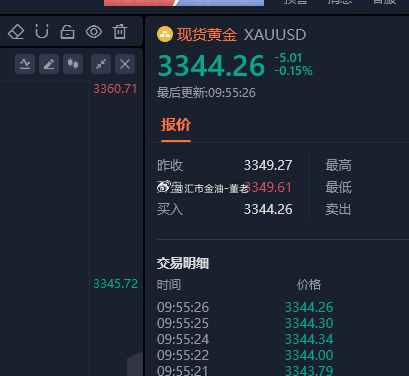
Task: Collapse the chart using shrink arrows icon
Action: pyautogui.click(x=101, y=64)
